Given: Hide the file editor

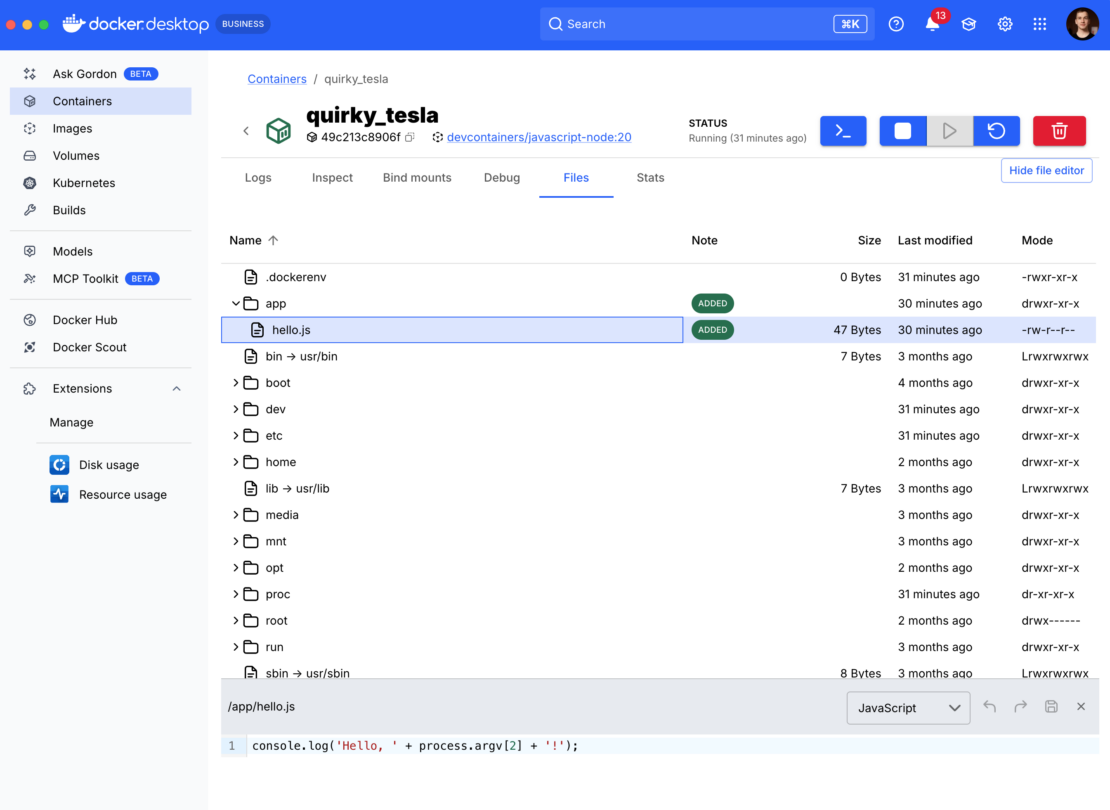Looking at the screenshot, I should [1046, 170].
